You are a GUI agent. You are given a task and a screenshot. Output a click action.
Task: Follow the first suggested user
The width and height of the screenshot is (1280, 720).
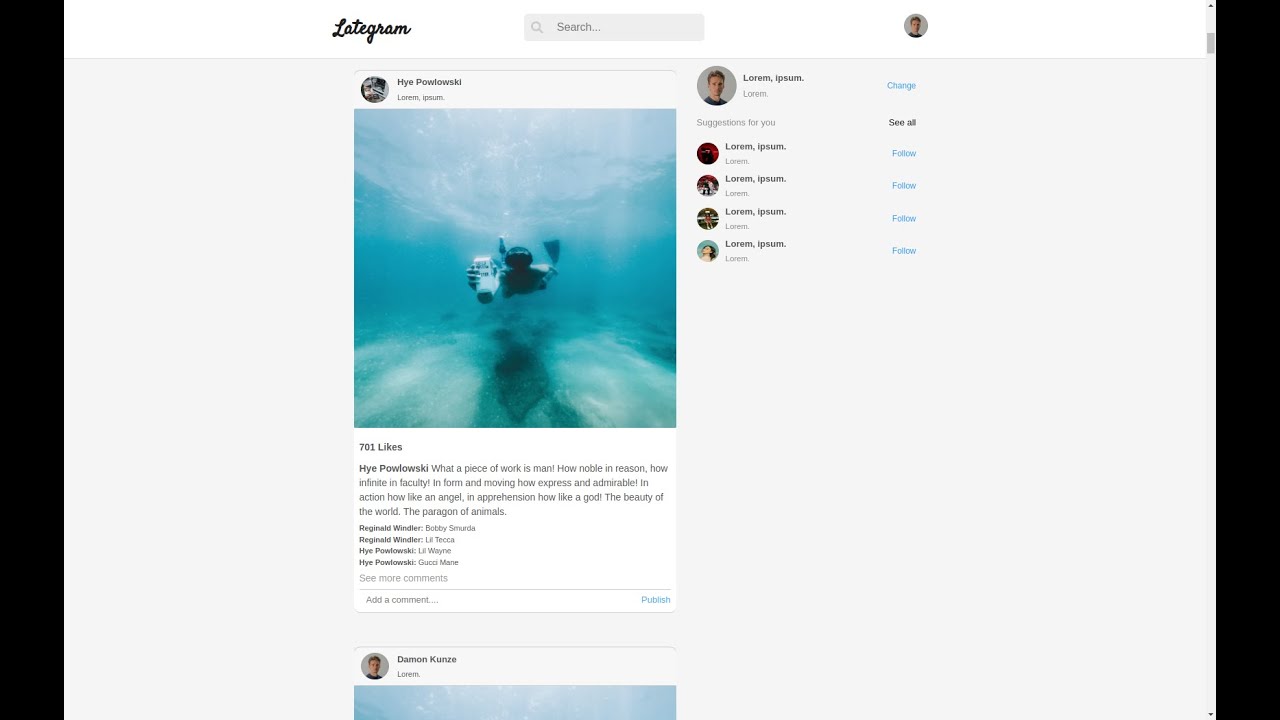(904, 154)
